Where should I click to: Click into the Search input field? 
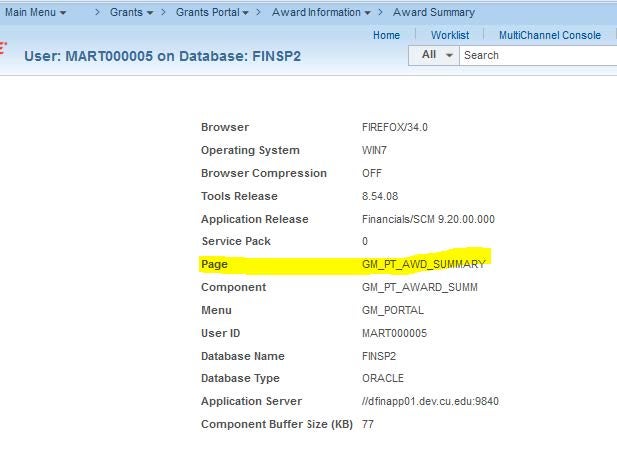[538, 55]
